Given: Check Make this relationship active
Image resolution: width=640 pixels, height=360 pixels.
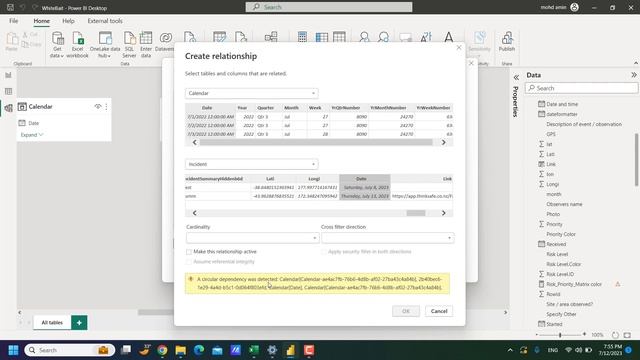Looking at the screenshot, I should tap(189, 252).
